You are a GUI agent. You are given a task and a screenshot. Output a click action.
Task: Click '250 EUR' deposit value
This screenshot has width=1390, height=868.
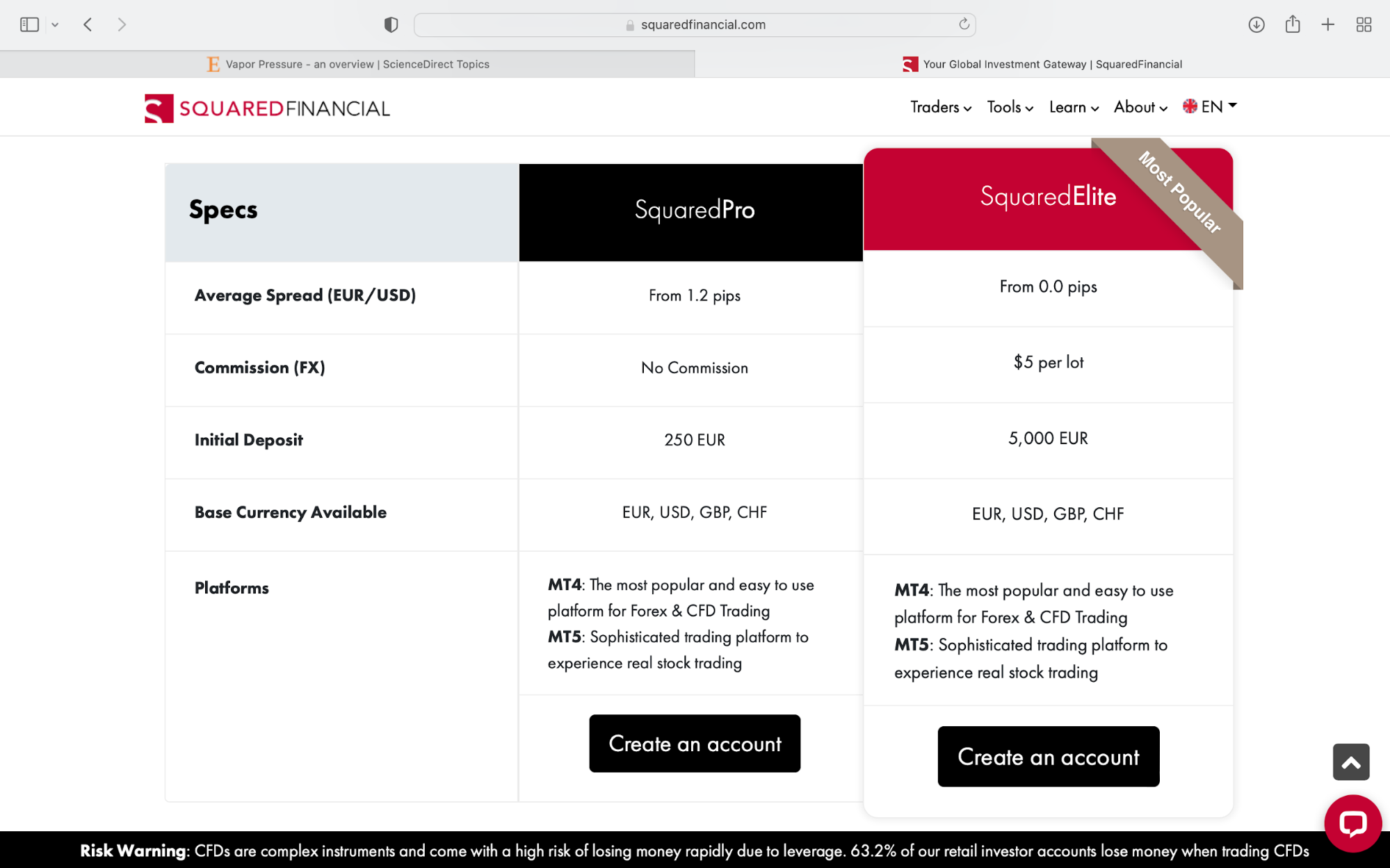pyautogui.click(x=695, y=440)
